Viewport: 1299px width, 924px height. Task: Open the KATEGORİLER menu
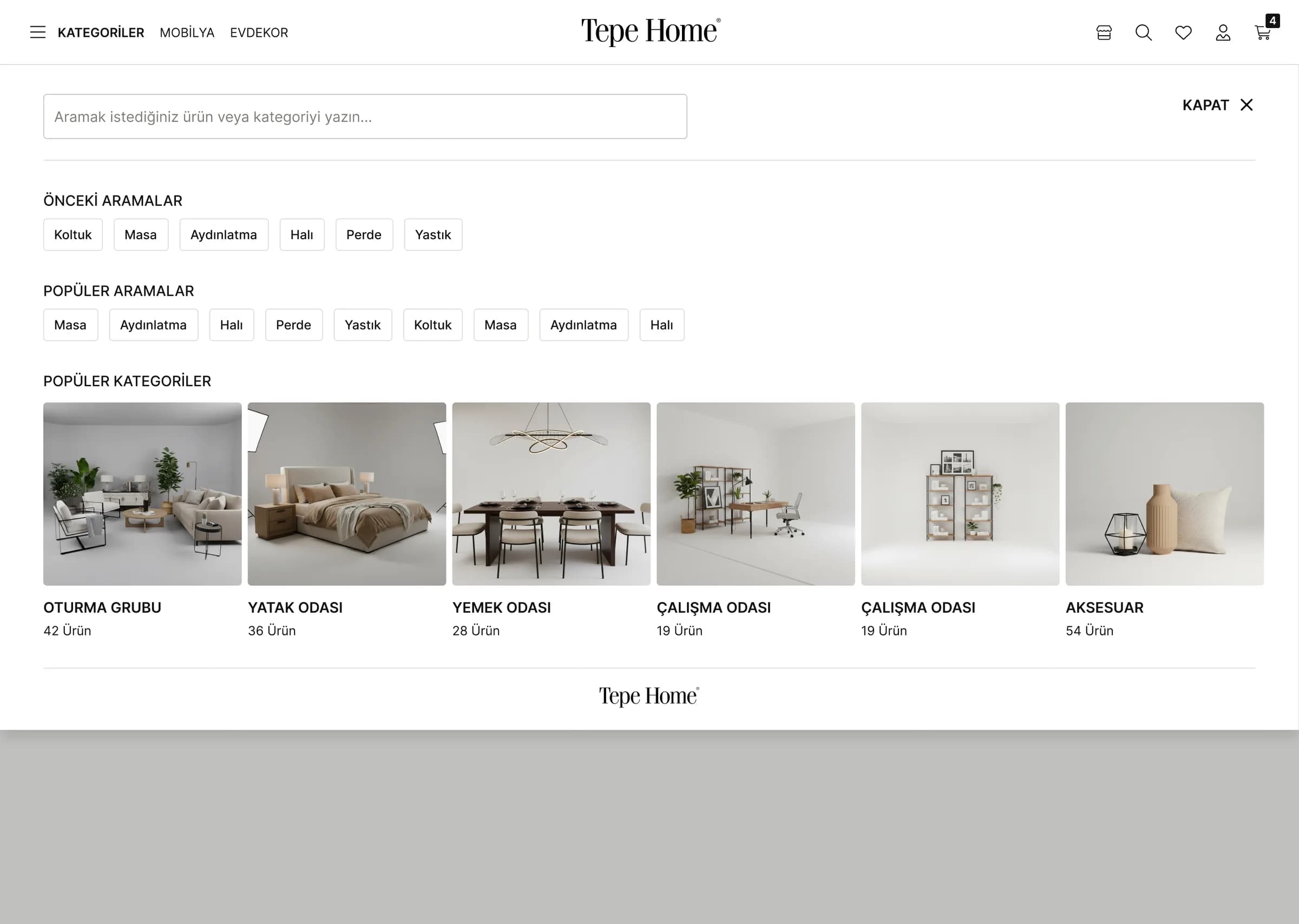pyautogui.click(x=101, y=33)
